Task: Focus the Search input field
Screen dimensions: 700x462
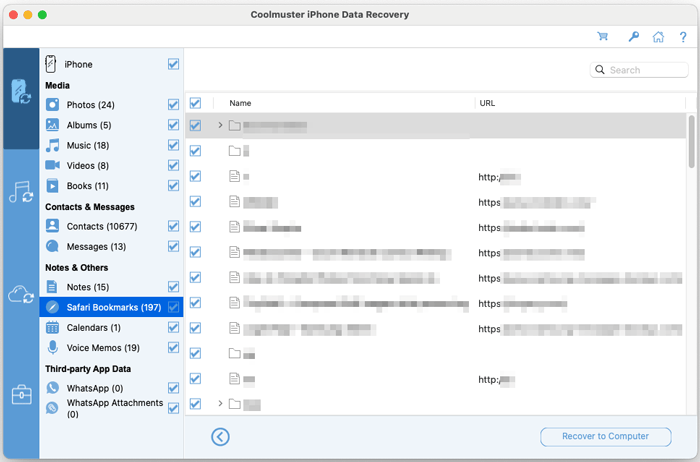Action: click(639, 70)
